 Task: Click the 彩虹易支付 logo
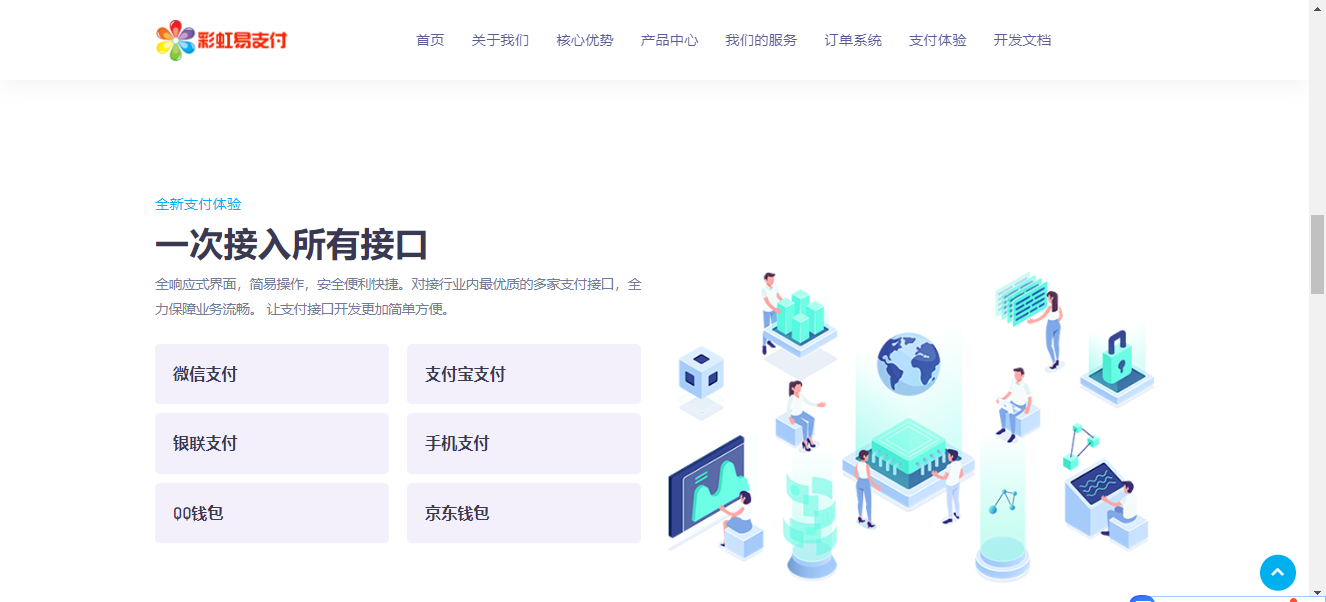[x=222, y=40]
